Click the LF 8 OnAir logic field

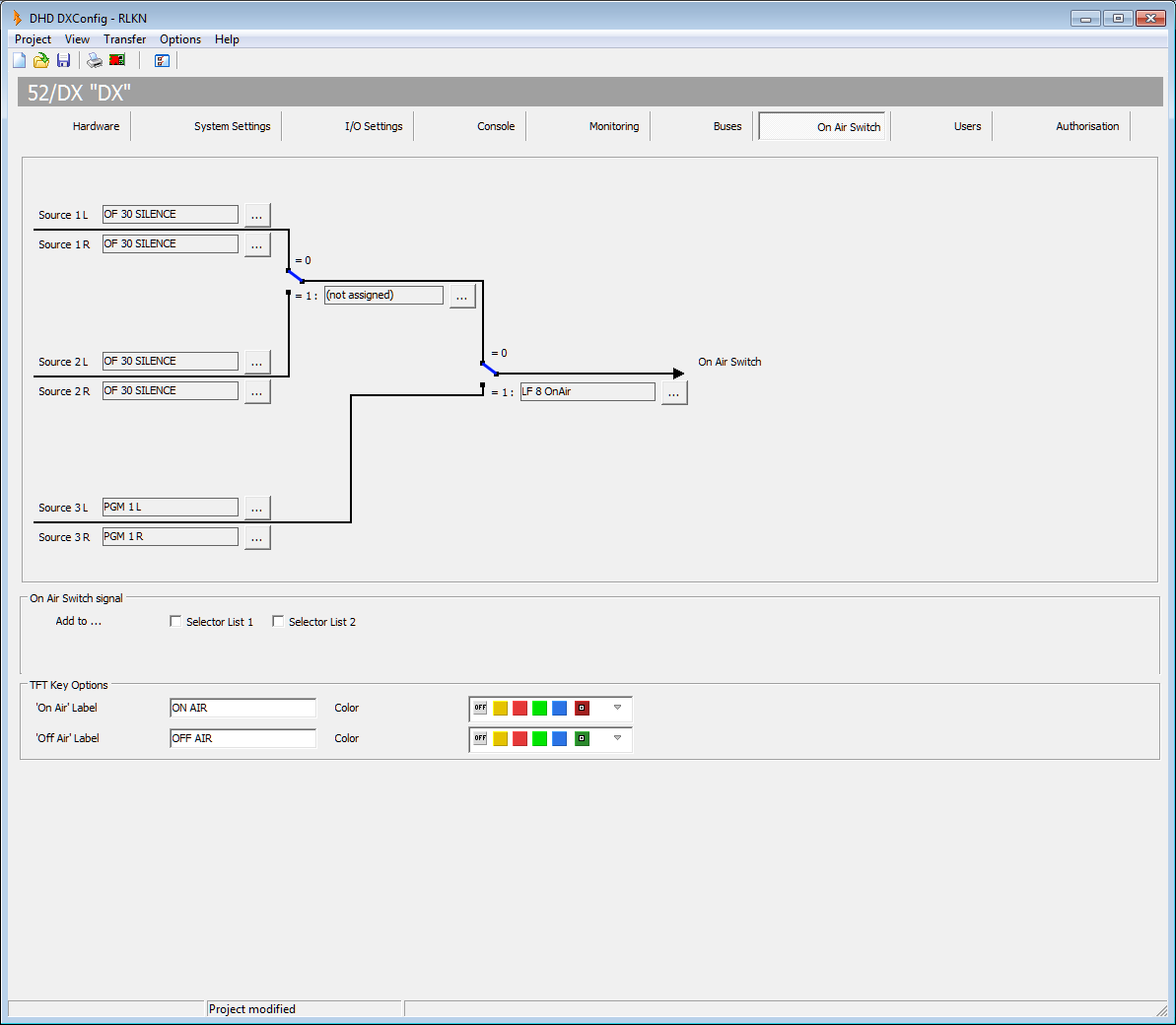588,391
